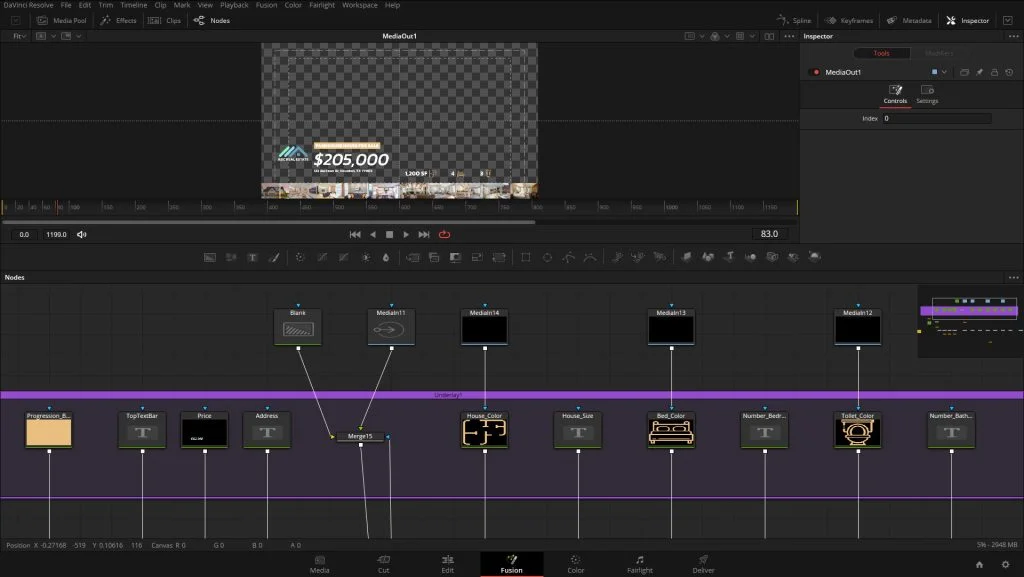
Task: Stop playback
Action: click(x=390, y=234)
